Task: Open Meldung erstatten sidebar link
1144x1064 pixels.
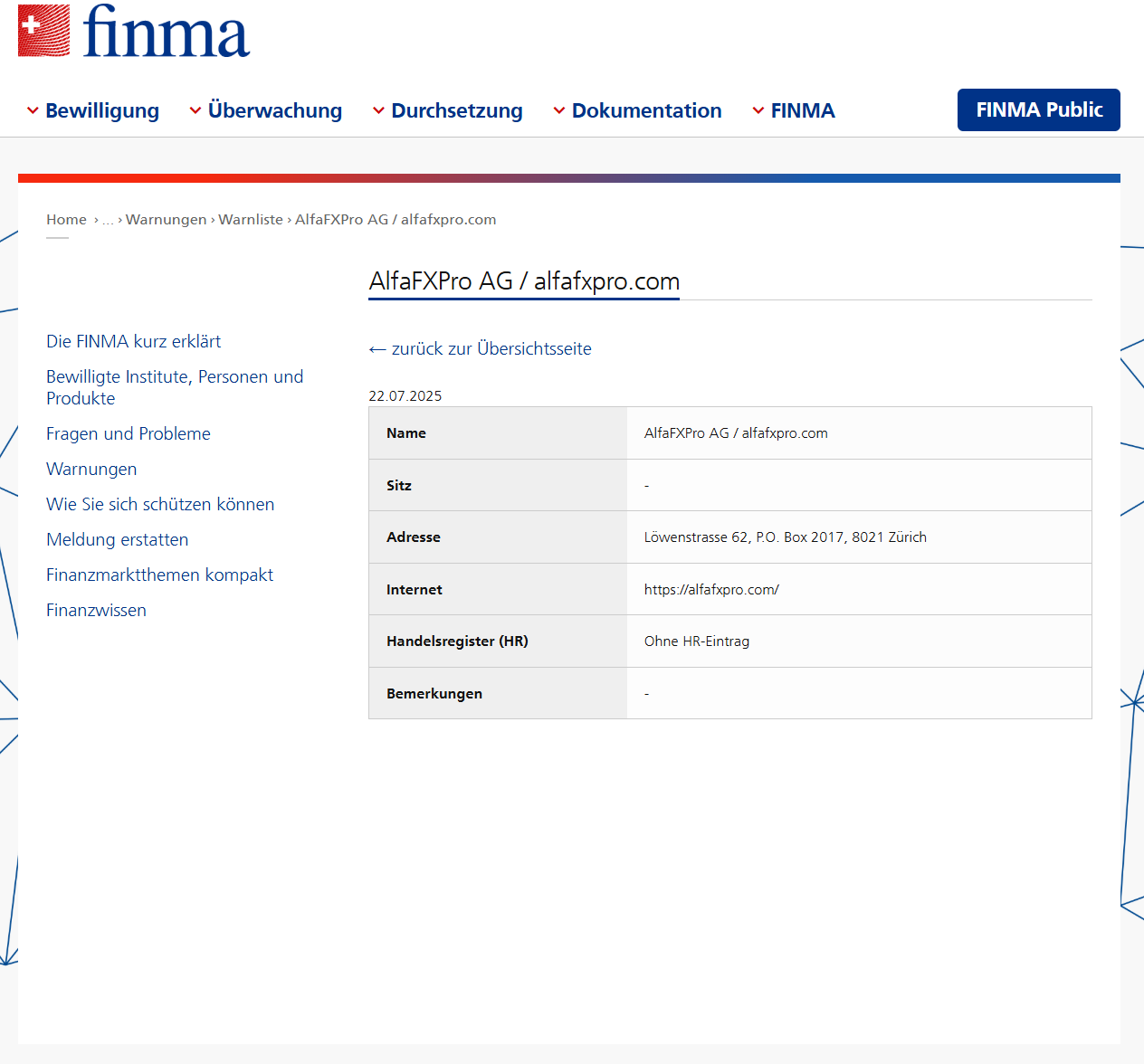Action: point(118,539)
